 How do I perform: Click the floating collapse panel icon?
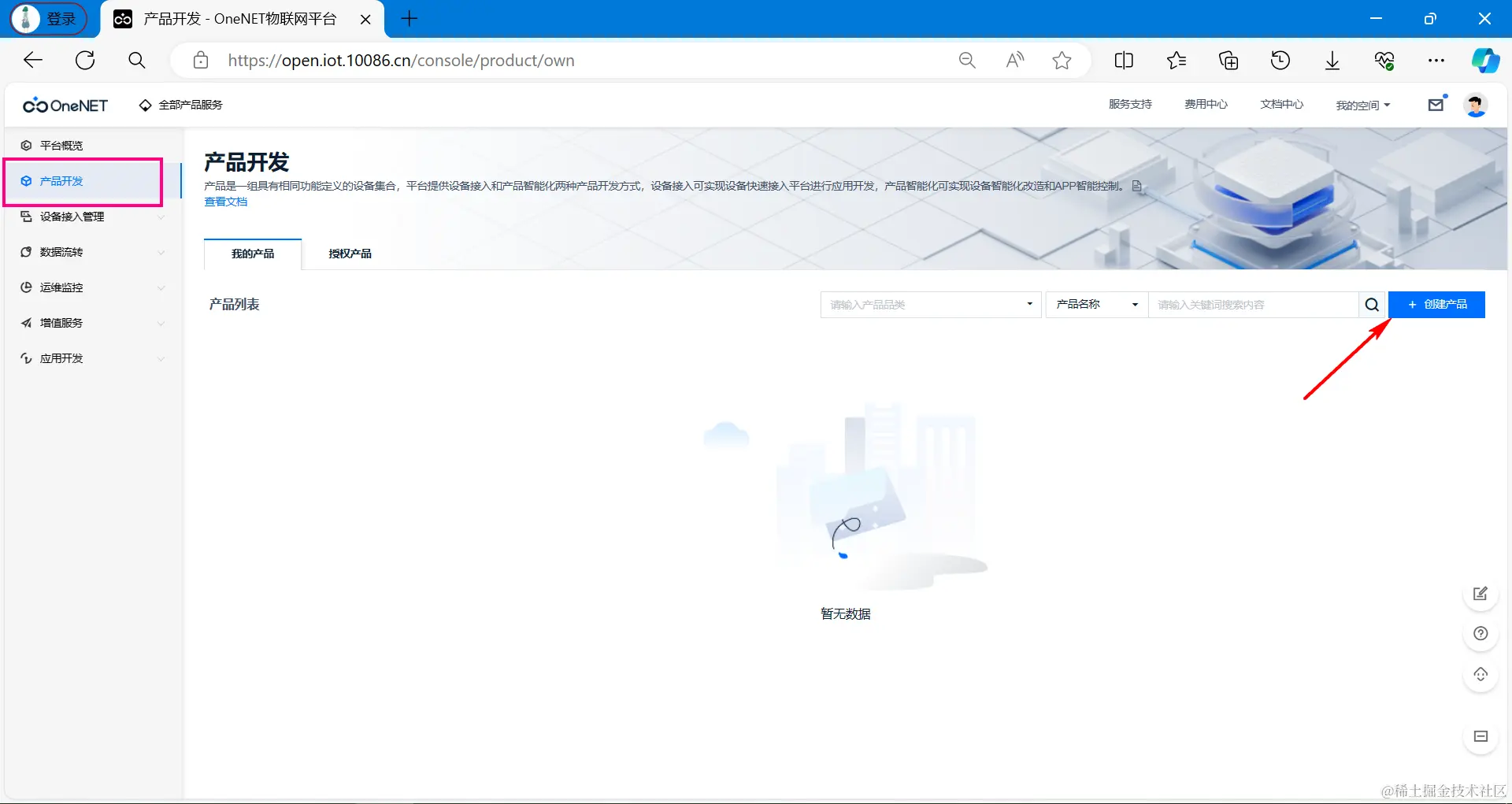pos(1480,736)
